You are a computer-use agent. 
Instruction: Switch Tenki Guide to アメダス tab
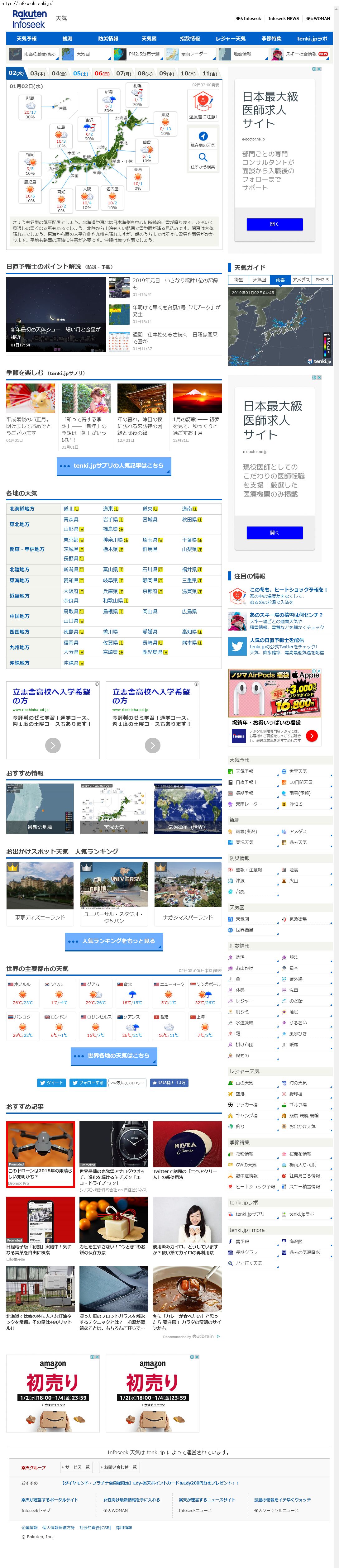coord(301,280)
